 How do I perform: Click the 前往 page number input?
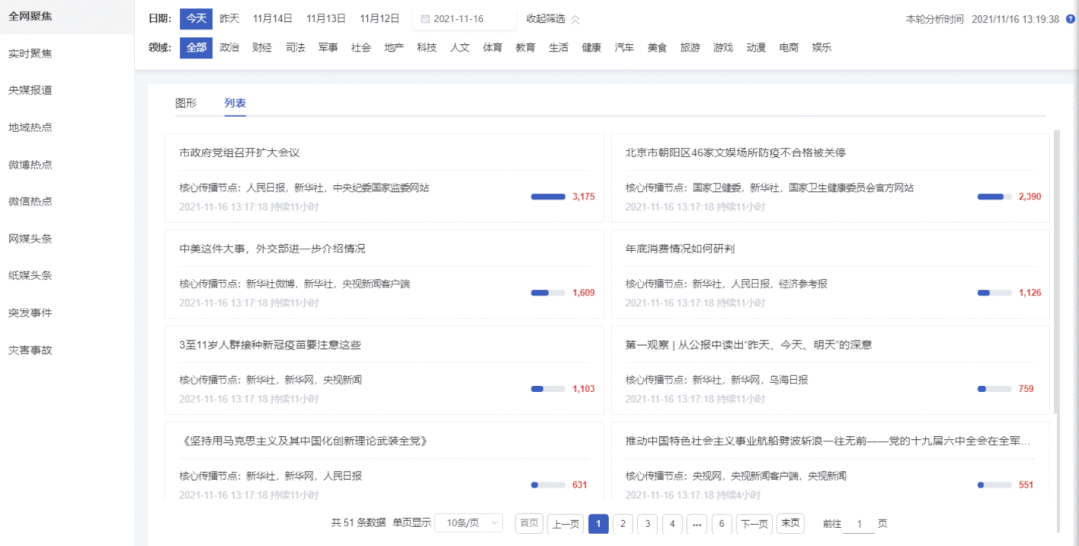pos(859,524)
